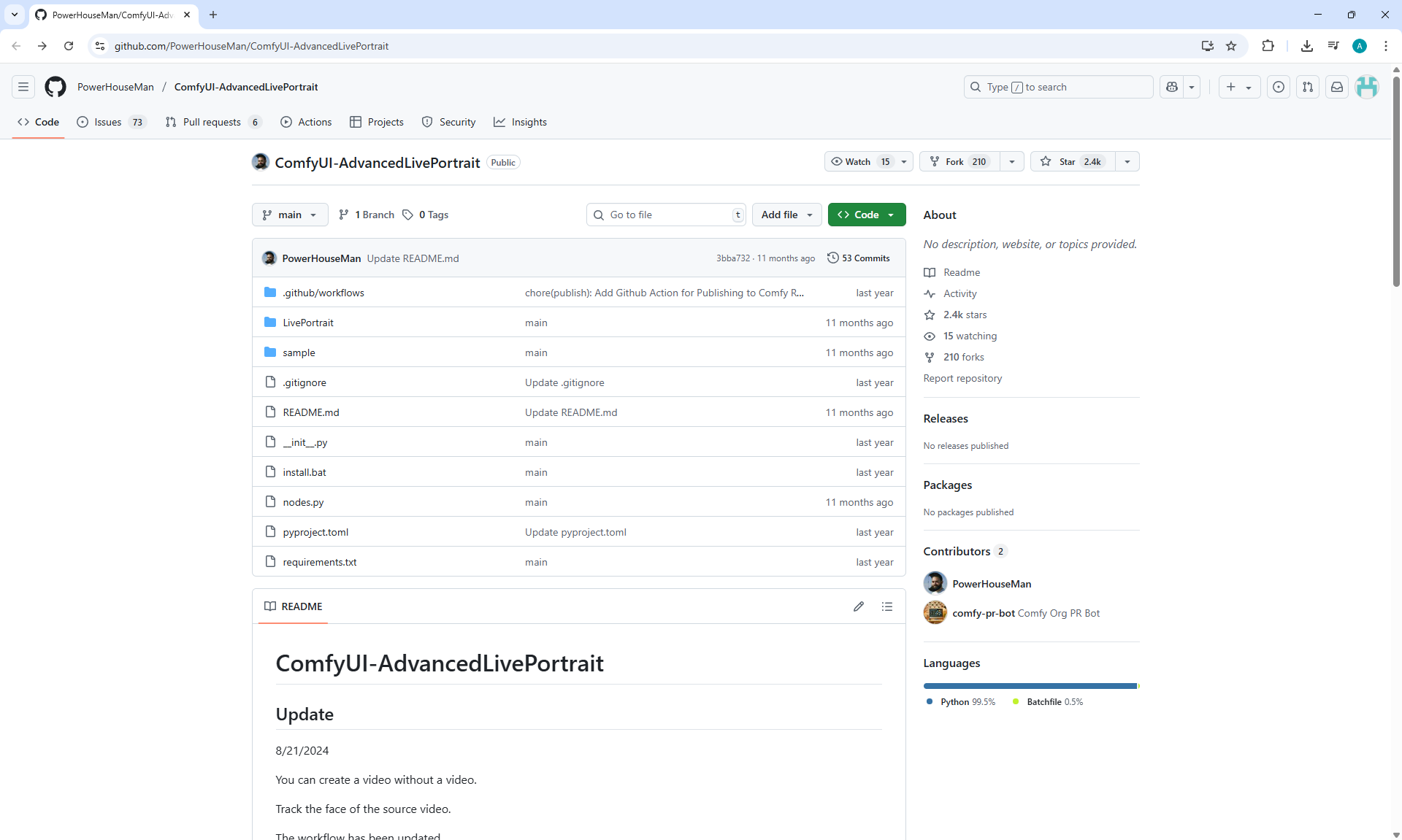Open the green Code dropdown
Image resolution: width=1402 pixels, height=840 pixels.
[866, 215]
